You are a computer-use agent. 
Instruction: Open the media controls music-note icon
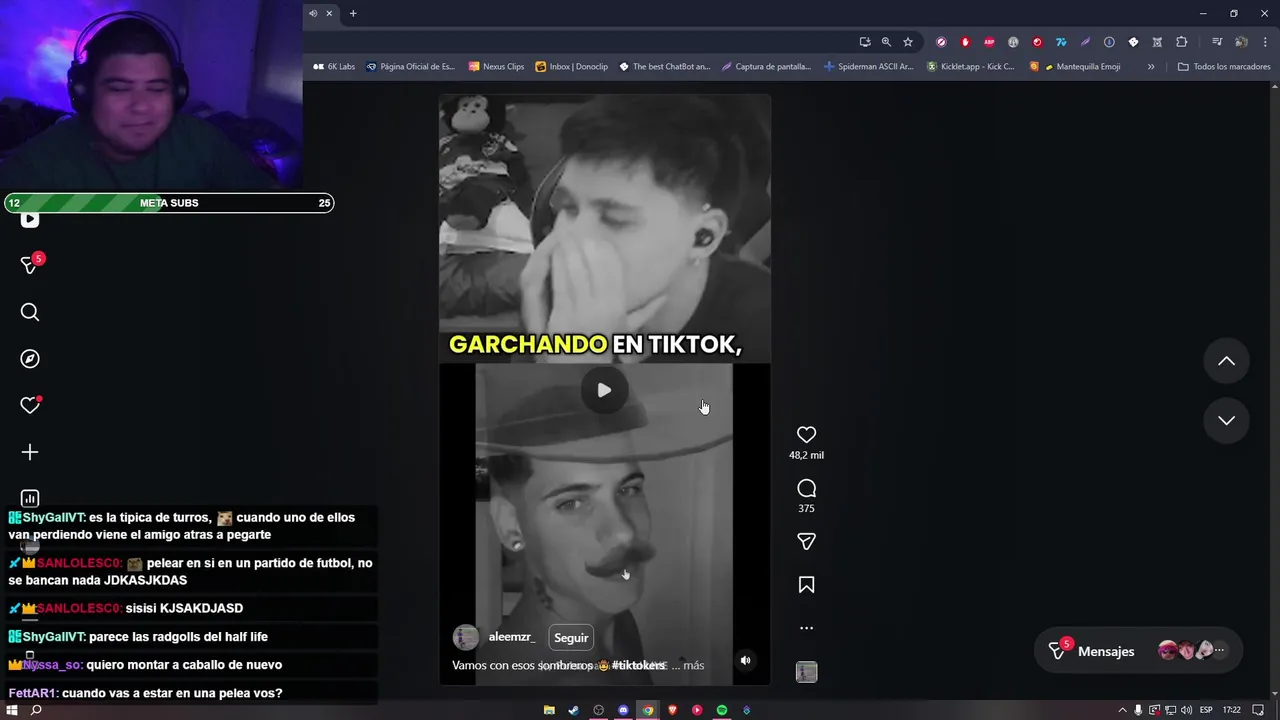1217,42
